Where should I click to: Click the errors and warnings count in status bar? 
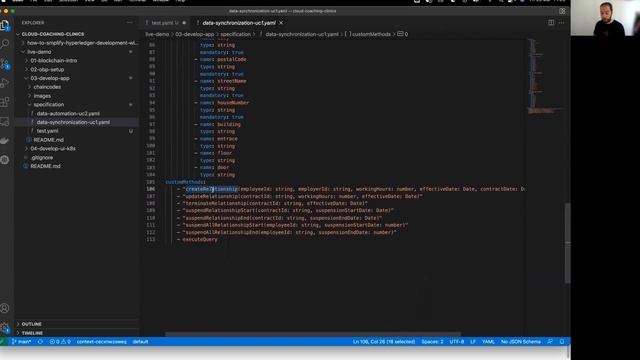[60, 342]
